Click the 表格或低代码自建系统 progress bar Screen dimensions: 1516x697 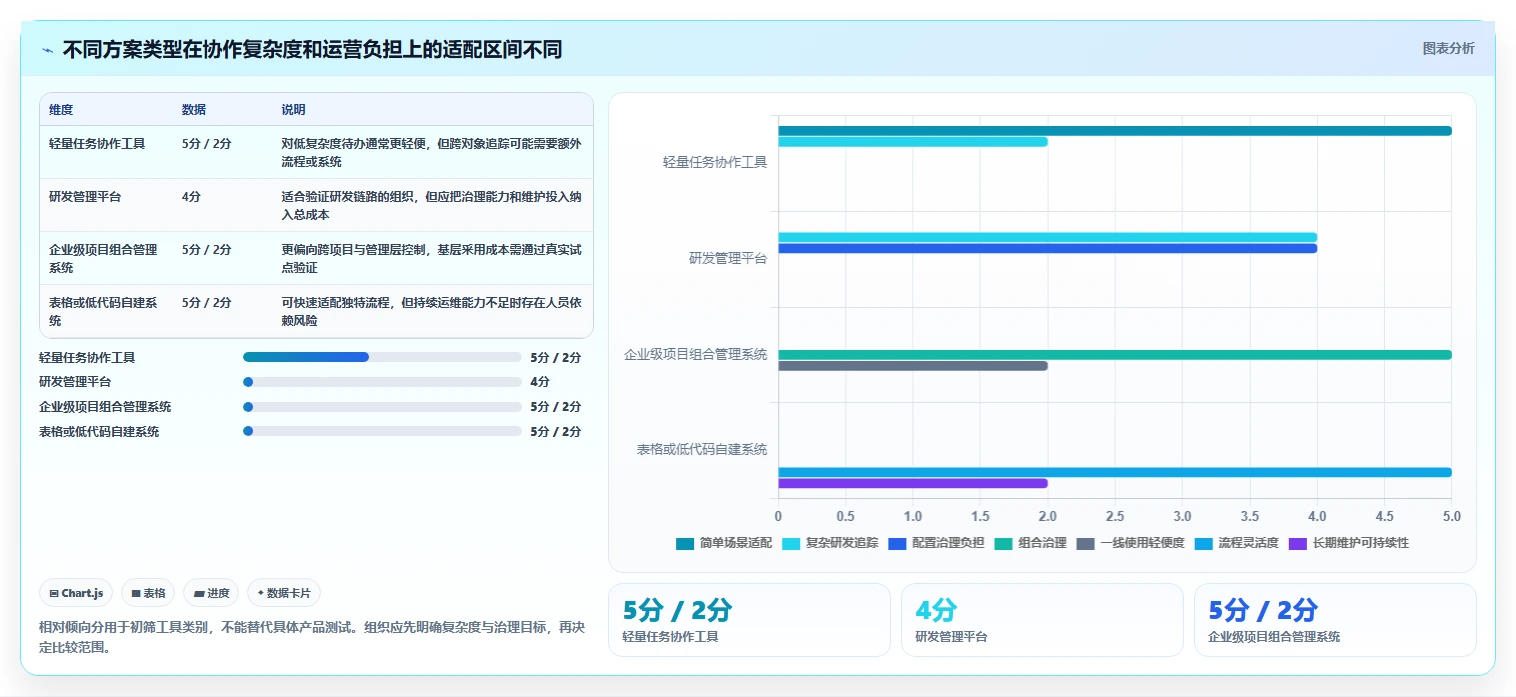coord(382,431)
